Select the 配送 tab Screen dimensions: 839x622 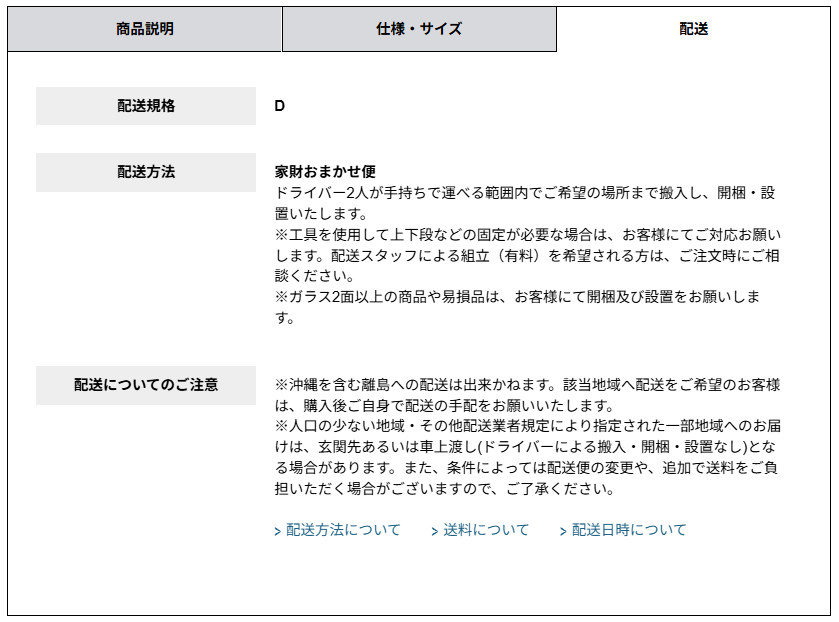click(693, 29)
